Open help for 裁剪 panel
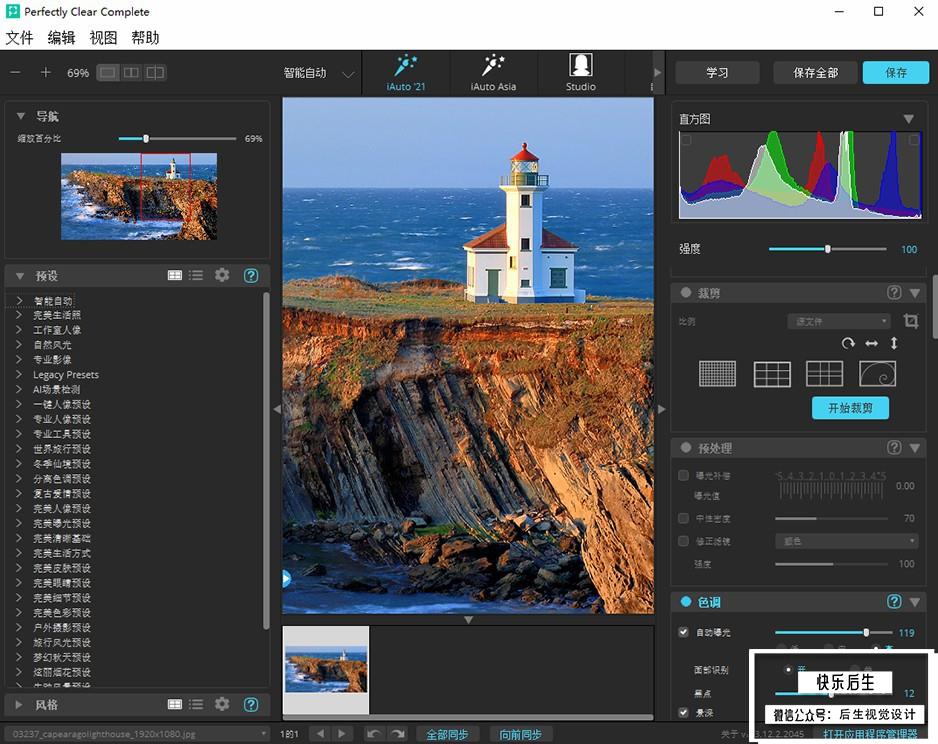The image size is (938, 744). click(894, 292)
